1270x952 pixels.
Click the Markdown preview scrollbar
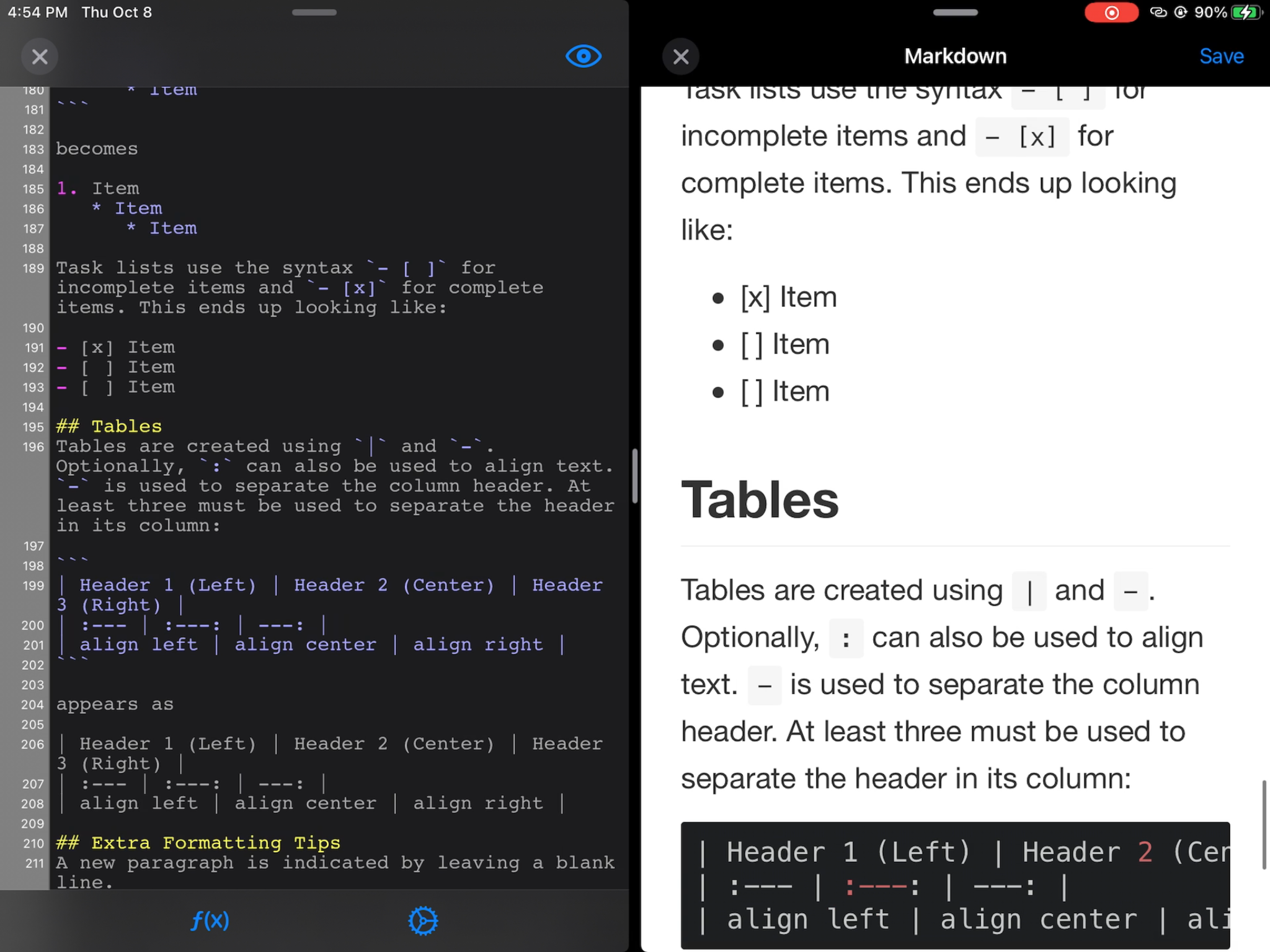click(1264, 824)
